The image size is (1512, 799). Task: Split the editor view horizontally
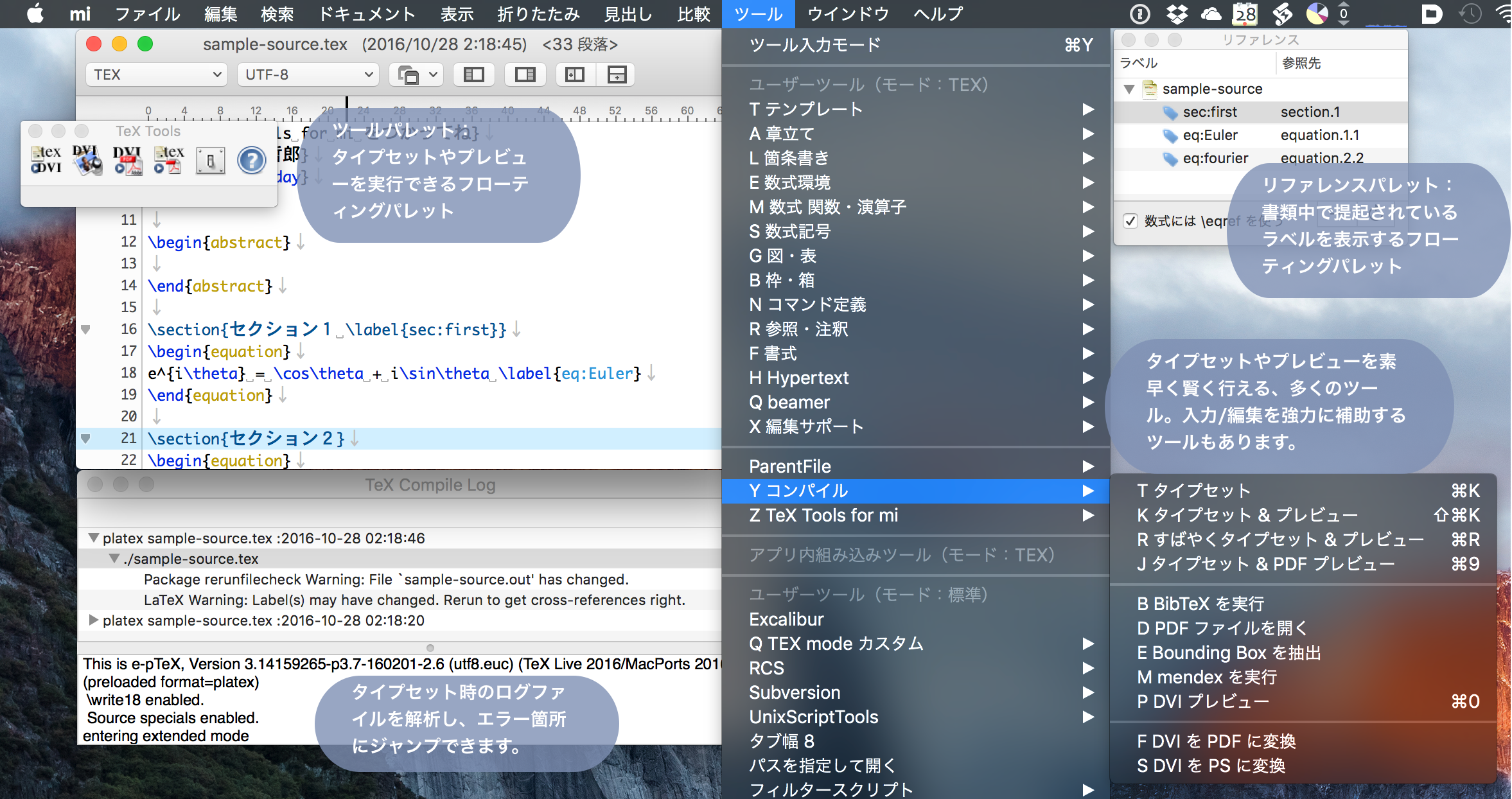(617, 75)
